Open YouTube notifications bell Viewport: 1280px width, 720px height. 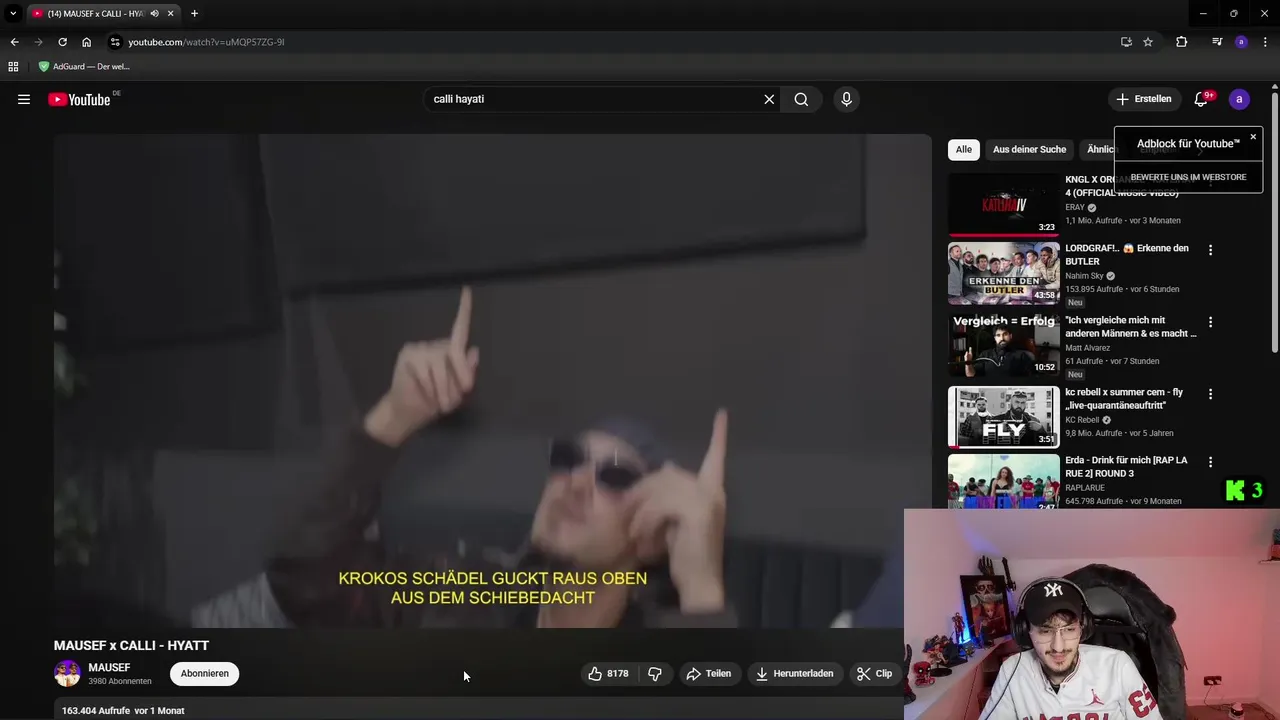coord(1201,99)
